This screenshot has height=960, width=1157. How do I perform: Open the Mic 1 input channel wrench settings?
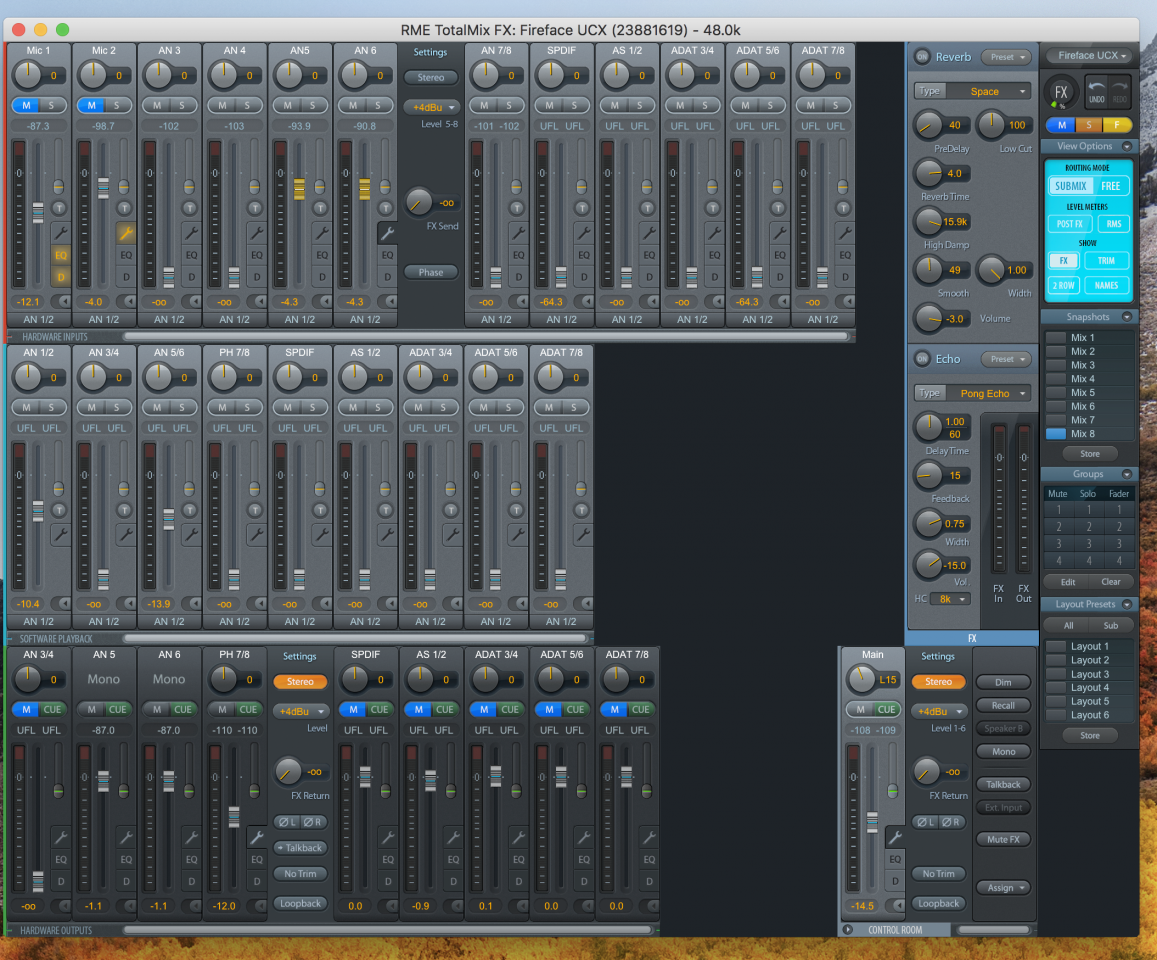pyautogui.click(x=61, y=233)
